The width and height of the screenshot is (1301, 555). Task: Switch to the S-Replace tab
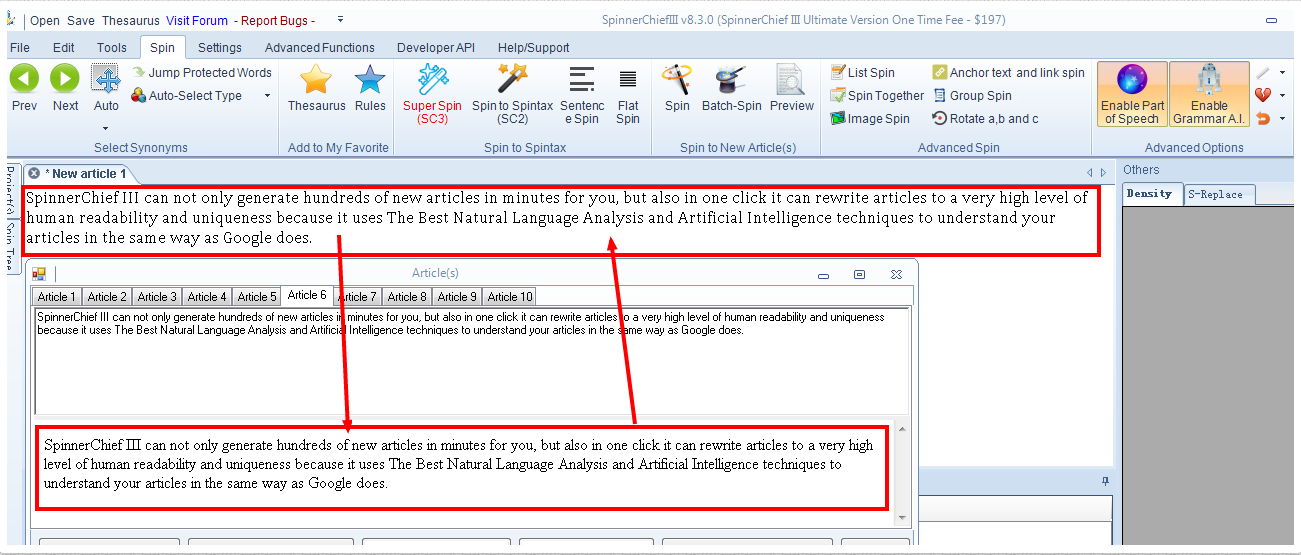[x=1215, y=195]
